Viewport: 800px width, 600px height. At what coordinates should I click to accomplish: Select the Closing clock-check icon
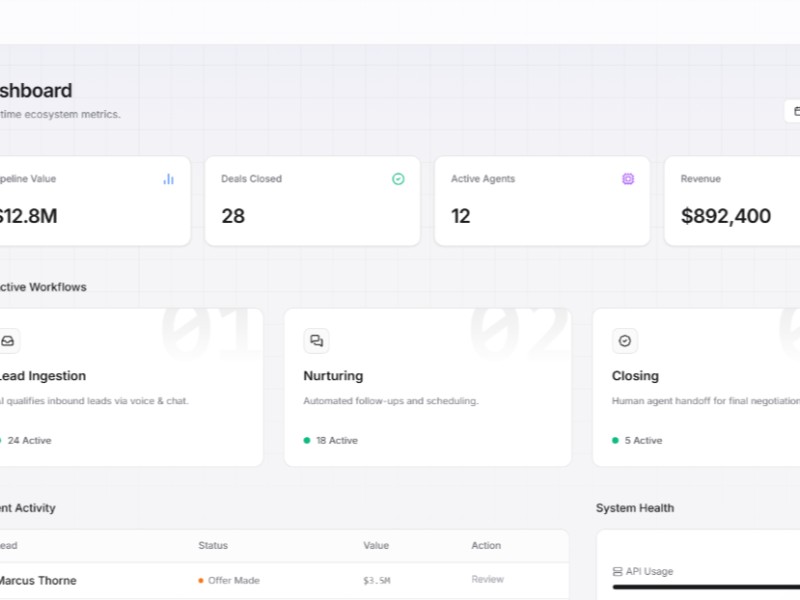click(x=625, y=341)
